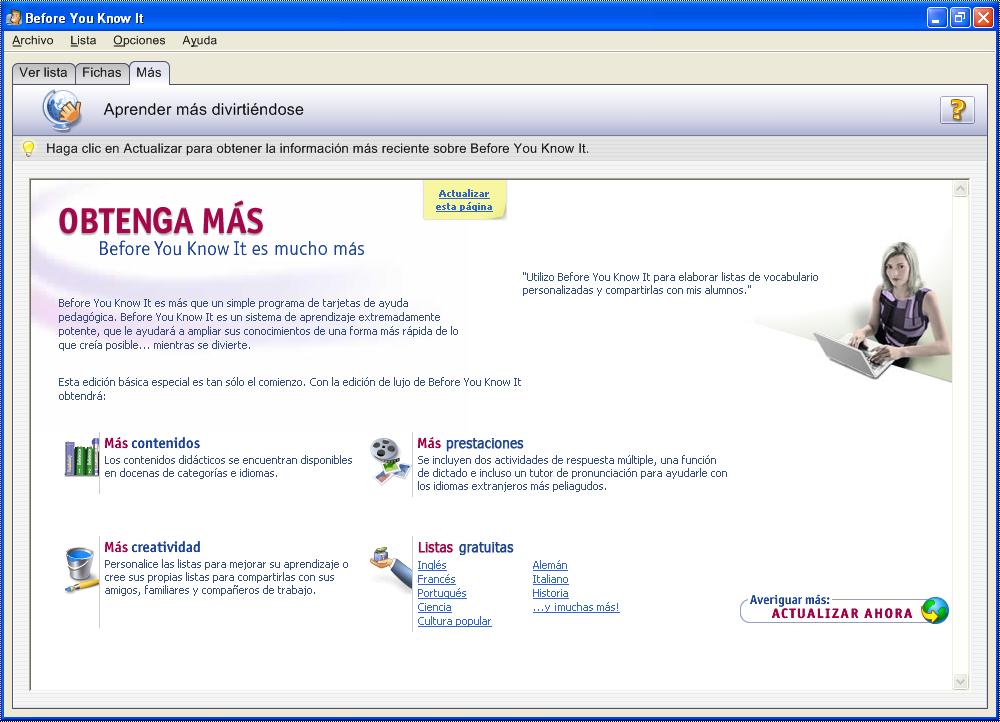Open the Ciencia free list link
This screenshot has height=722, width=1000.
pos(434,607)
